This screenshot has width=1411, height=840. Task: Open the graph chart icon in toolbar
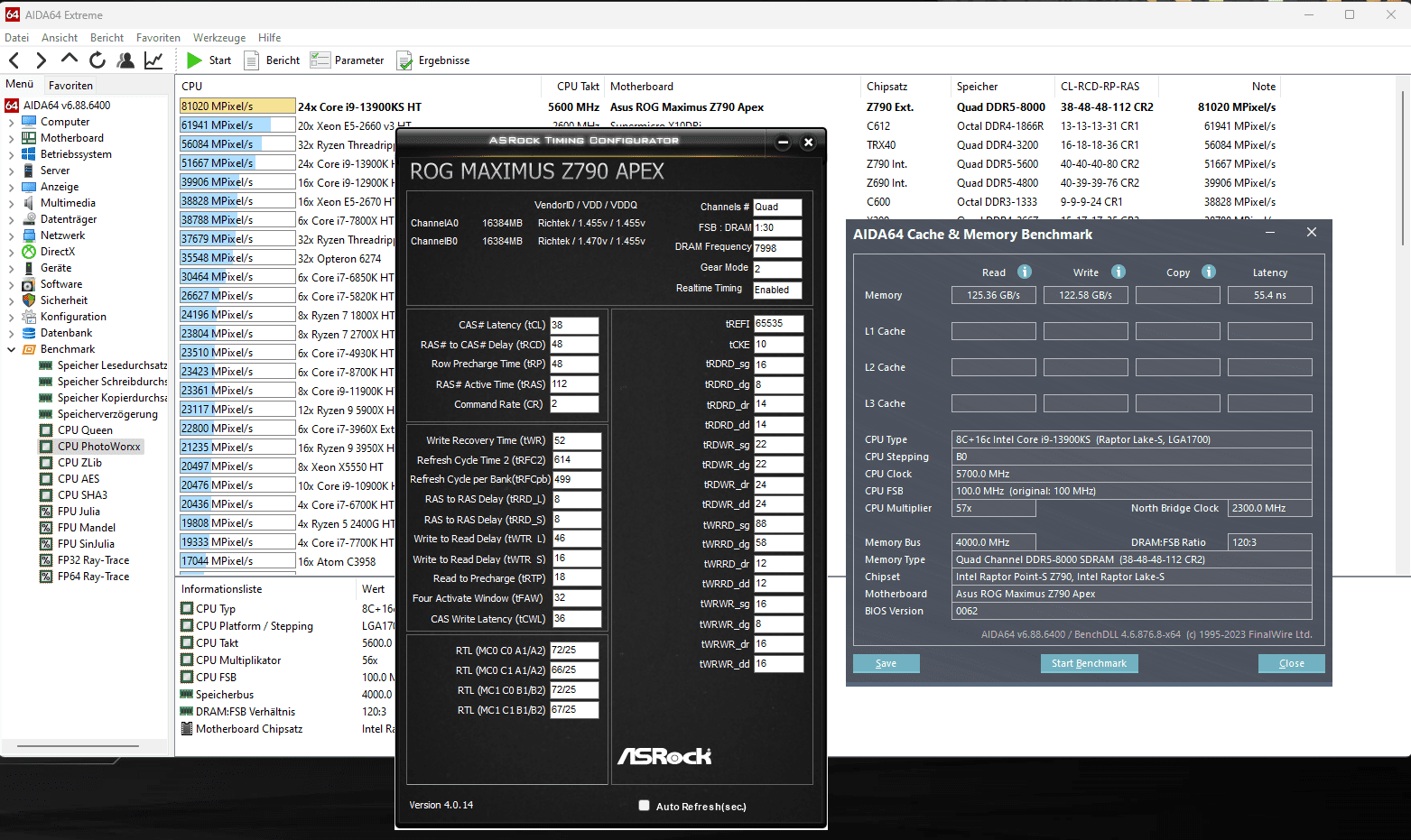(153, 60)
